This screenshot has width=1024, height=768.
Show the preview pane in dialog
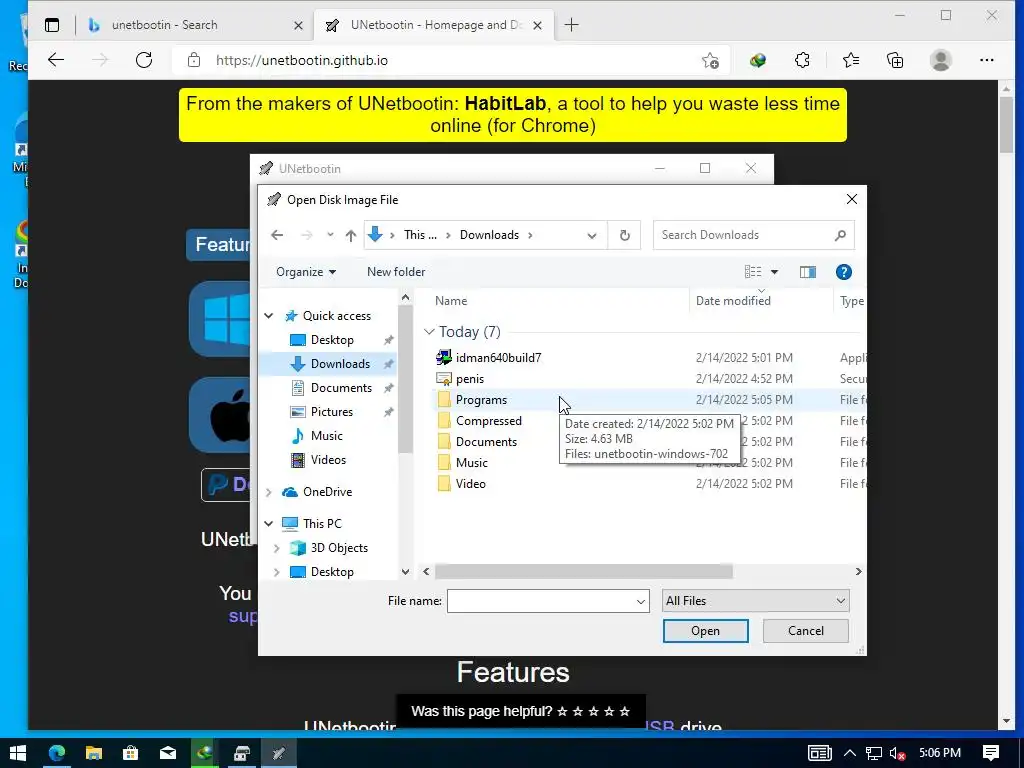pos(808,272)
